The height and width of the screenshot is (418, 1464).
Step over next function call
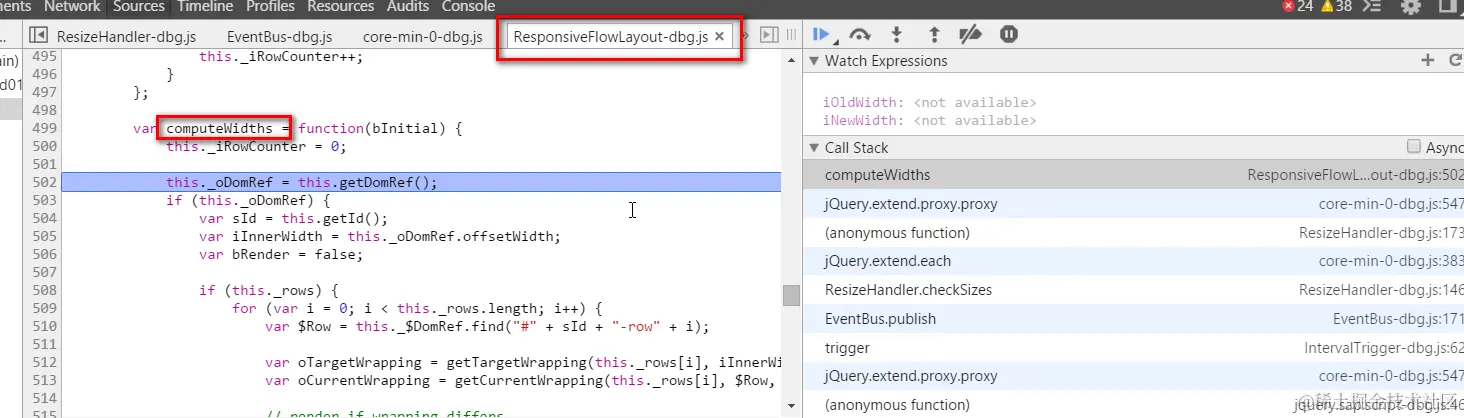[859, 35]
